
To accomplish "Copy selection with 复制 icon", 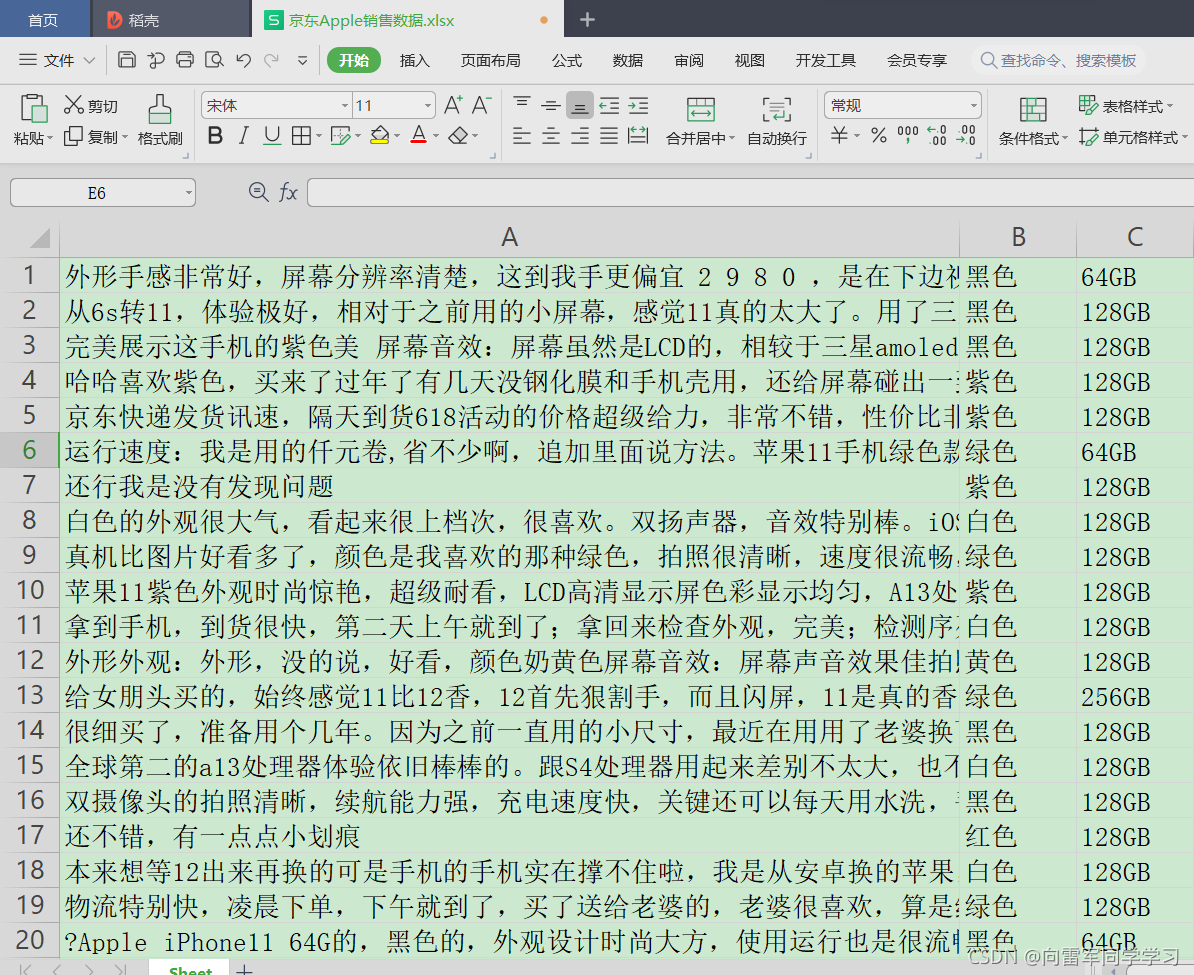I will 74,136.
